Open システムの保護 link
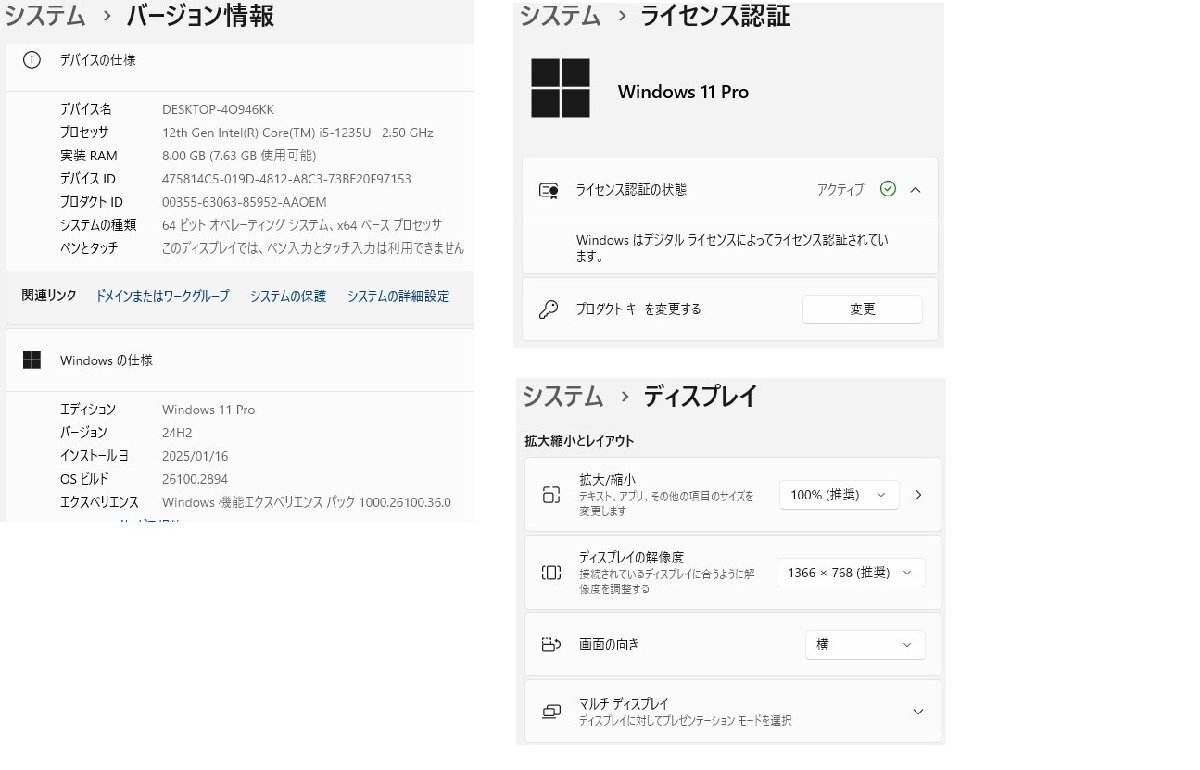 (x=288, y=296)
